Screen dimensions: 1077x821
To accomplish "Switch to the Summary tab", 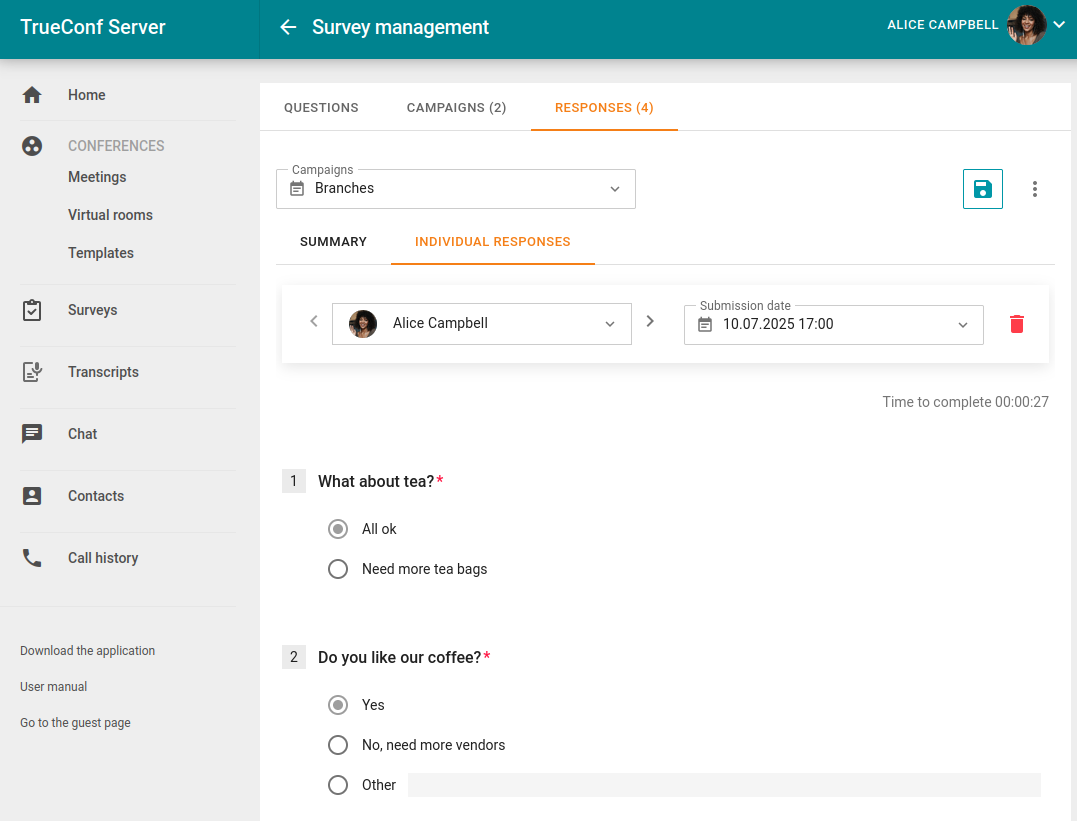I will (x=333, y=242).
